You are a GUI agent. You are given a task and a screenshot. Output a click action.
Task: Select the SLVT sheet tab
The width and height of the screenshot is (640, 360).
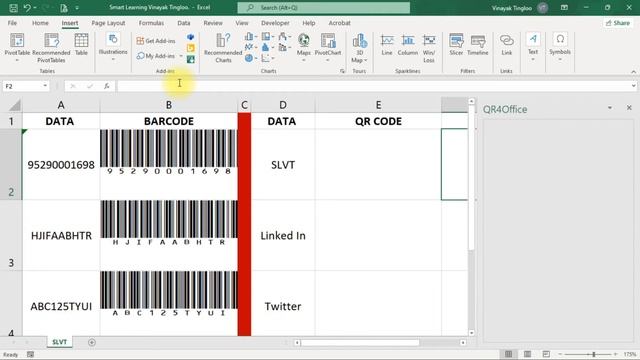[x=59, y=342]
